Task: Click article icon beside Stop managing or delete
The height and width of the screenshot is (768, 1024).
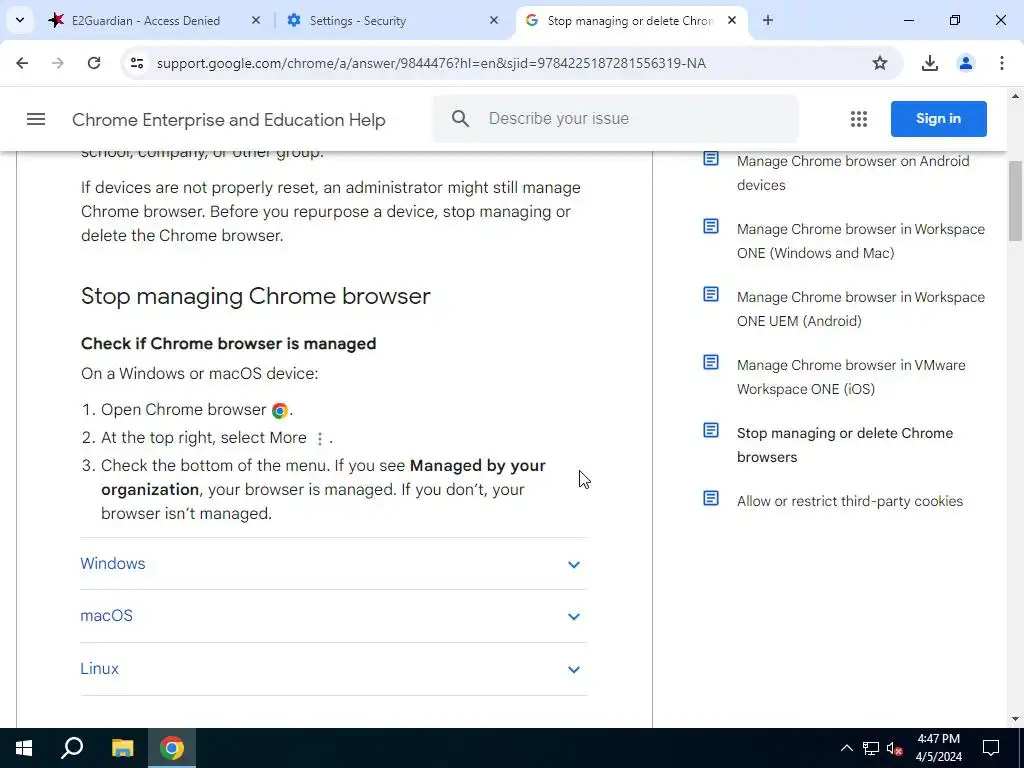Action: (711, 430)
